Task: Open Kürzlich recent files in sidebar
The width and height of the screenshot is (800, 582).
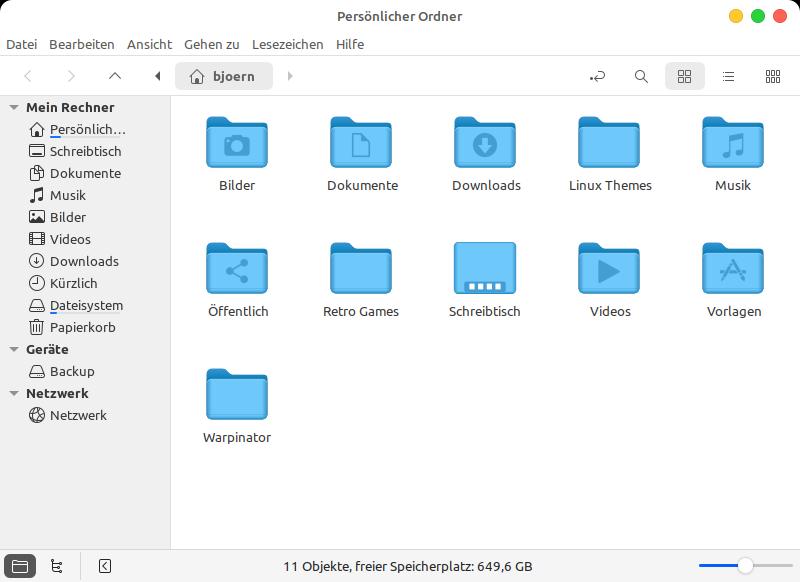Action: 85,283
